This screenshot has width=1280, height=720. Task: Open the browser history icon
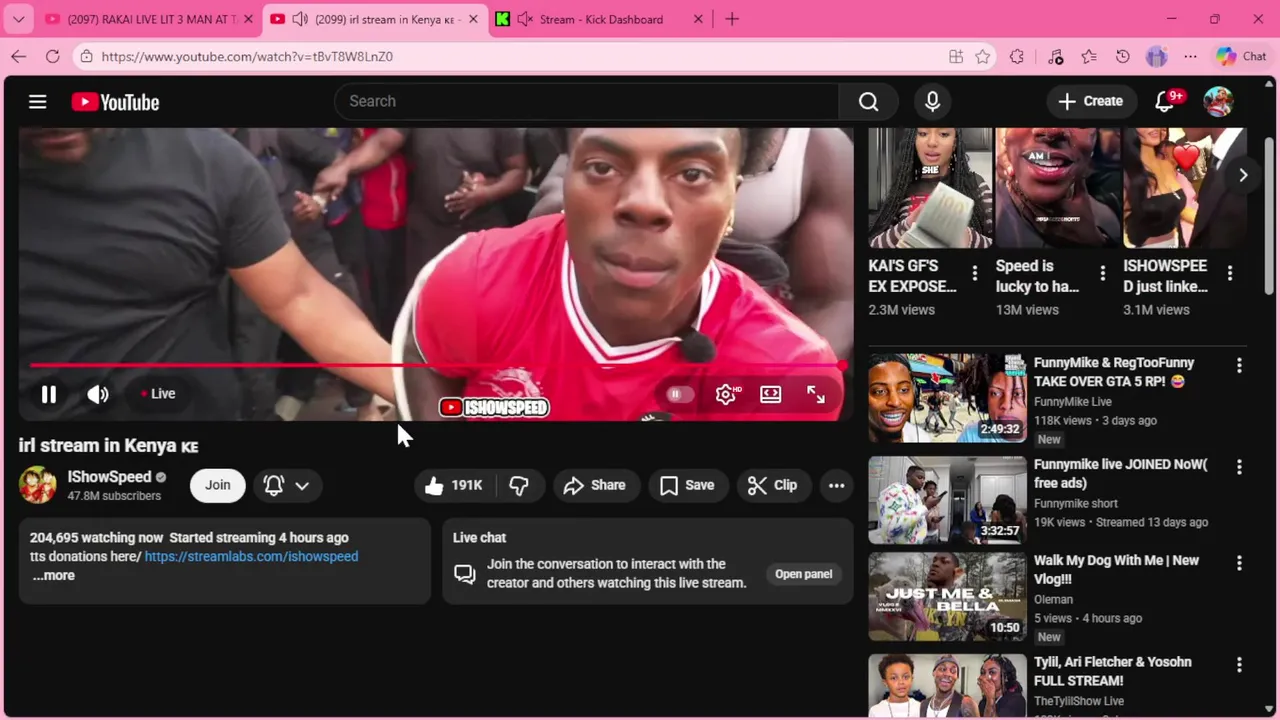(1123, 56)
